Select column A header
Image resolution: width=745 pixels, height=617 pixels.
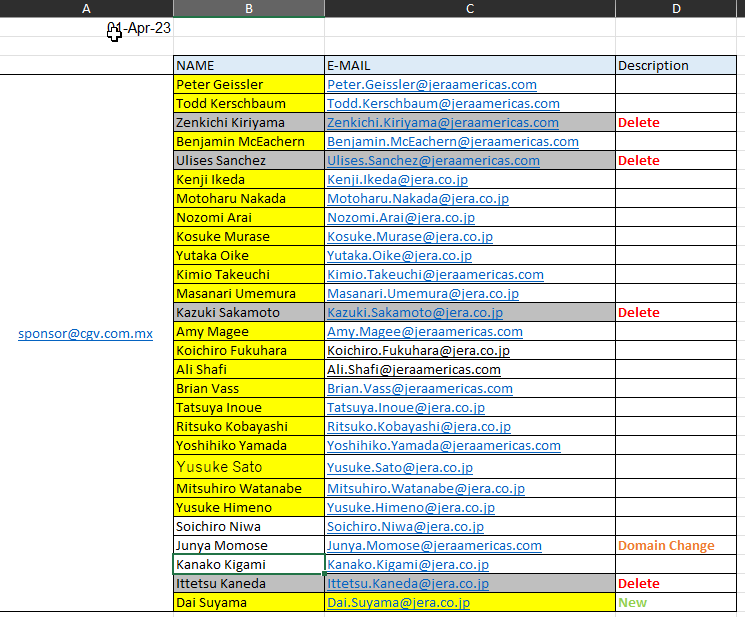point(86,9)
